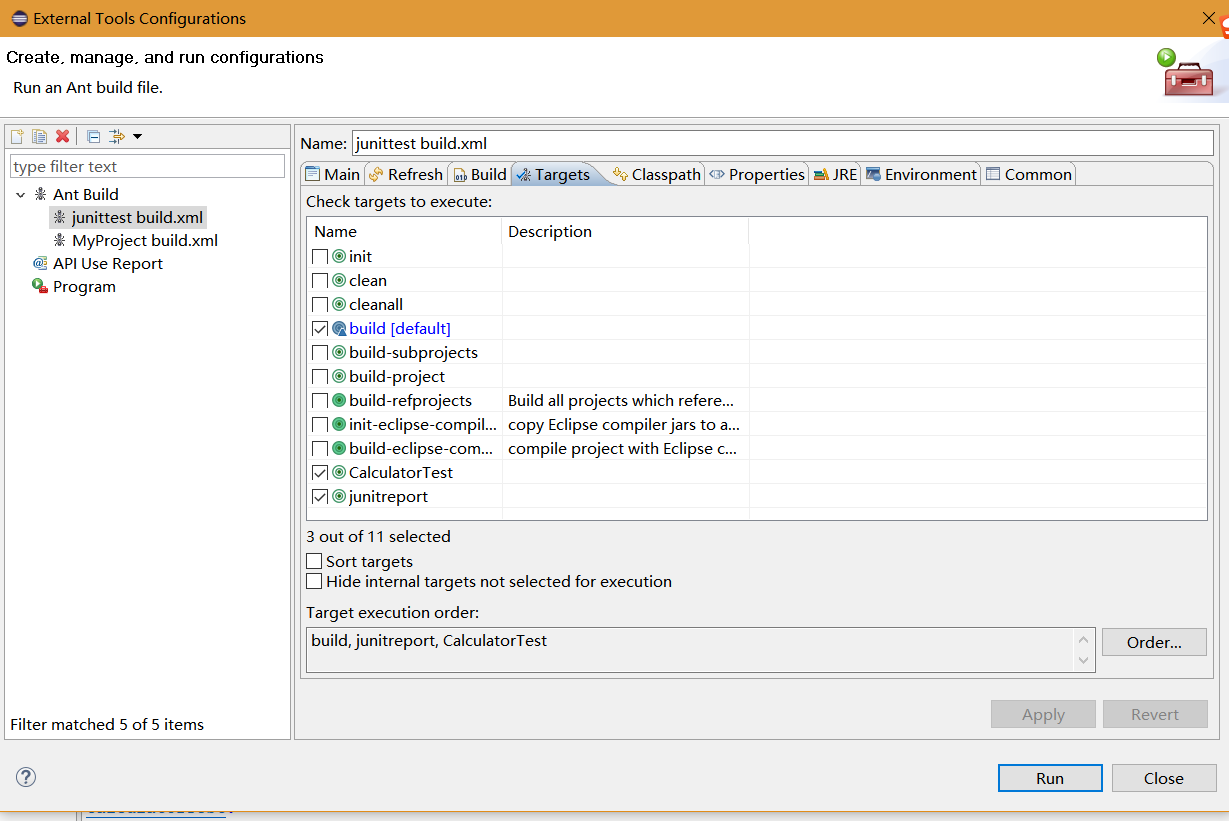1229x821 pixels.
Task: Open the Environment tab
Action: [x=921, y=174]
